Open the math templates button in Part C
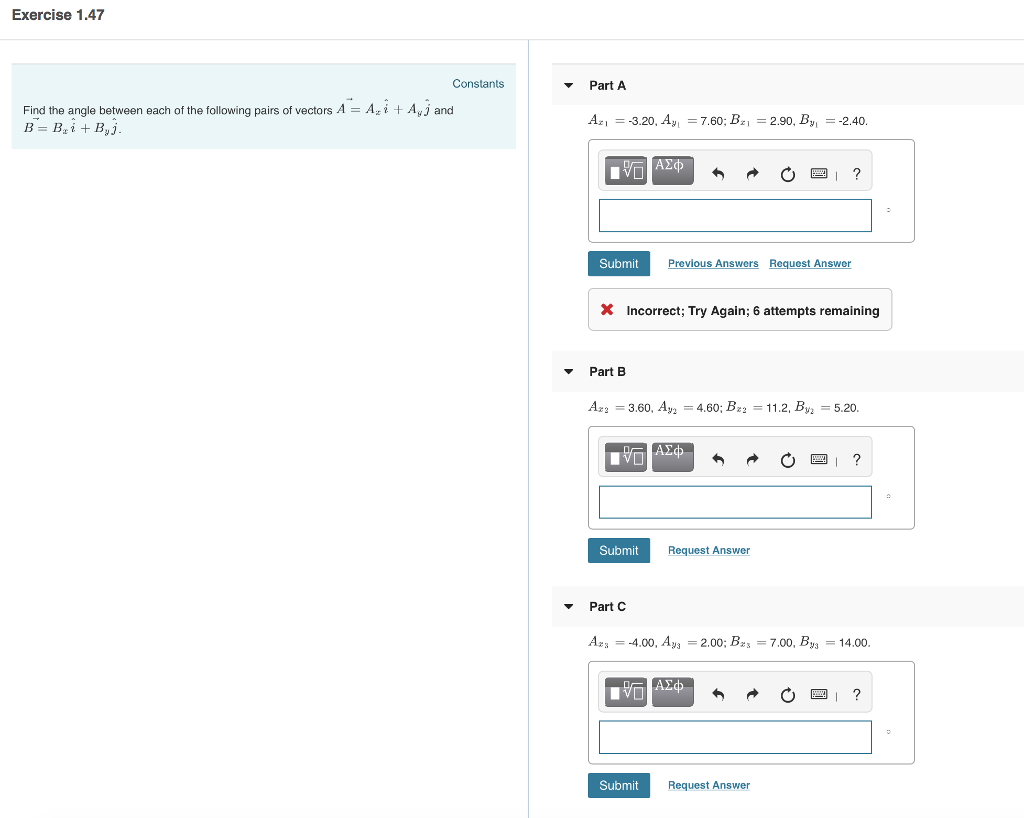The image size is (1024, 818). (x=626, y=692)
